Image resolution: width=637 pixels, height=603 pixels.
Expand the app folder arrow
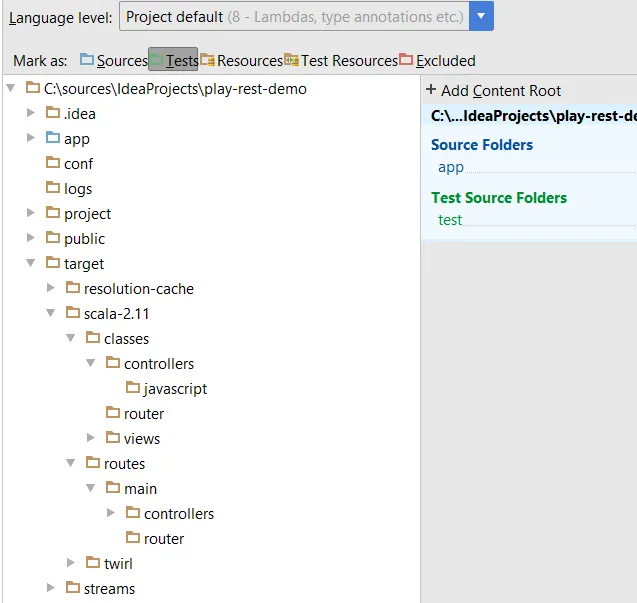pyautogui.click(x=30, y=137)
